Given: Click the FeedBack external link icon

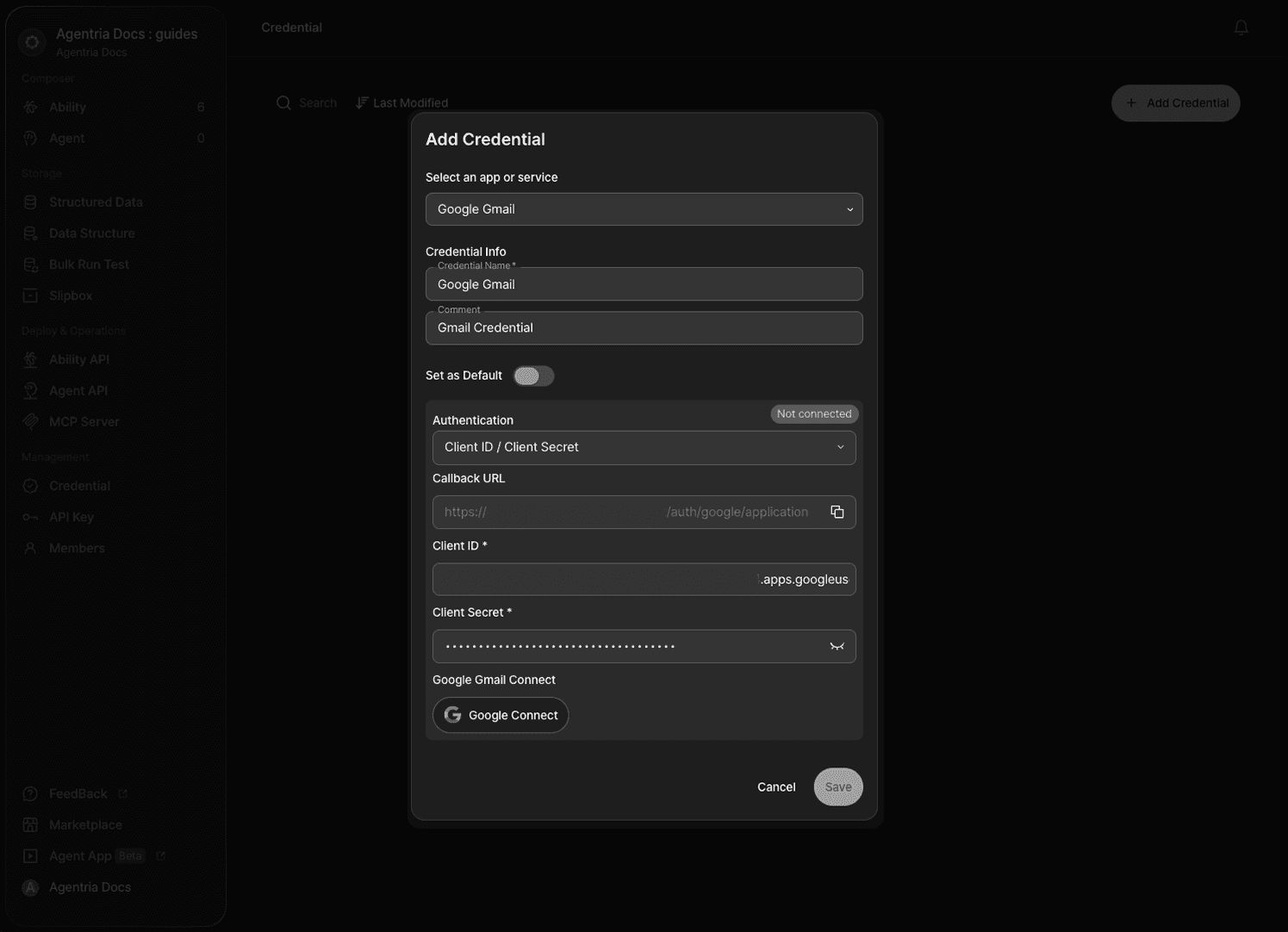Looking at the screenshot, I should pyautogui.click(x=122, y=793).
